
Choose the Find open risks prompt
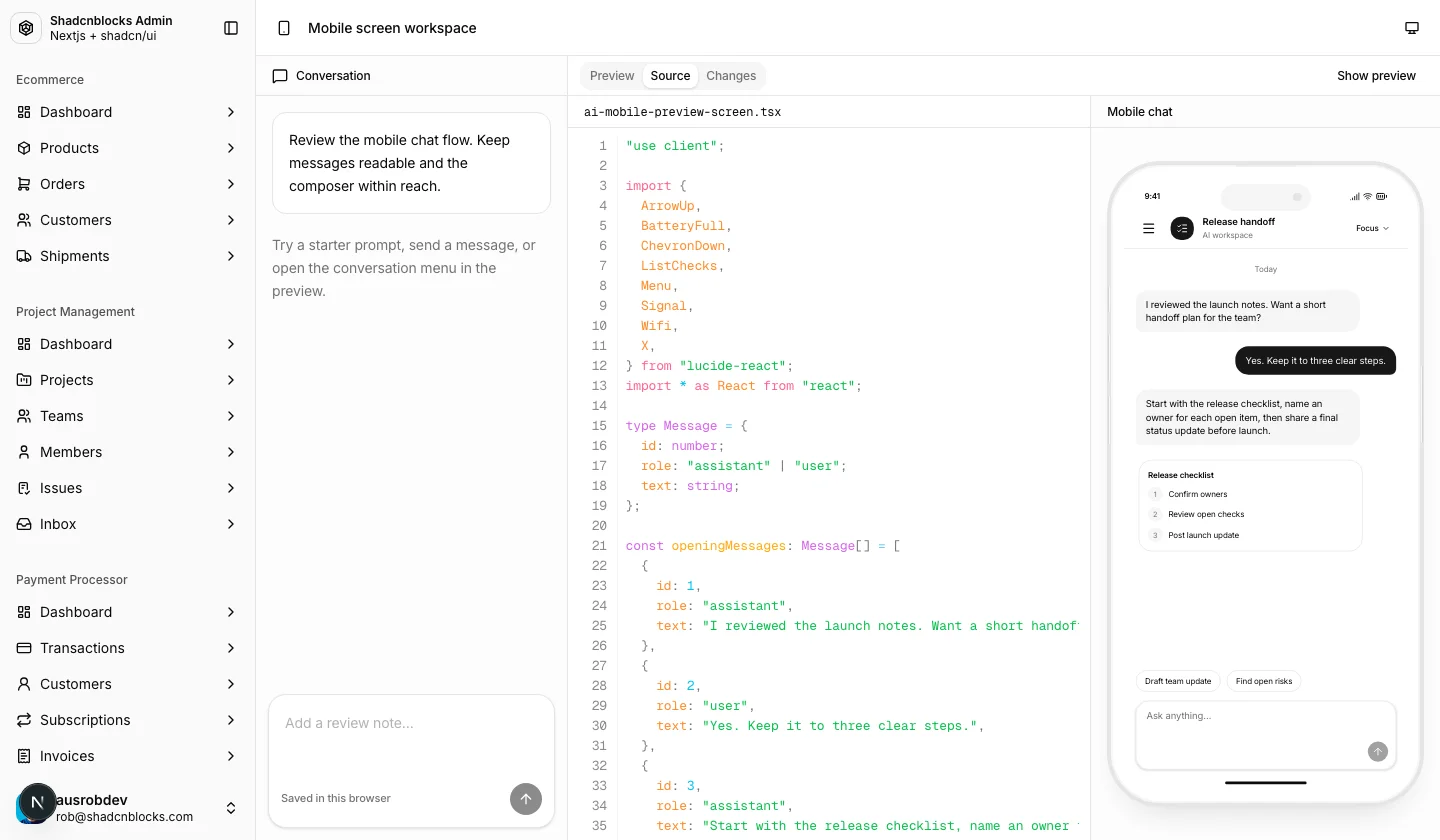1264,681
